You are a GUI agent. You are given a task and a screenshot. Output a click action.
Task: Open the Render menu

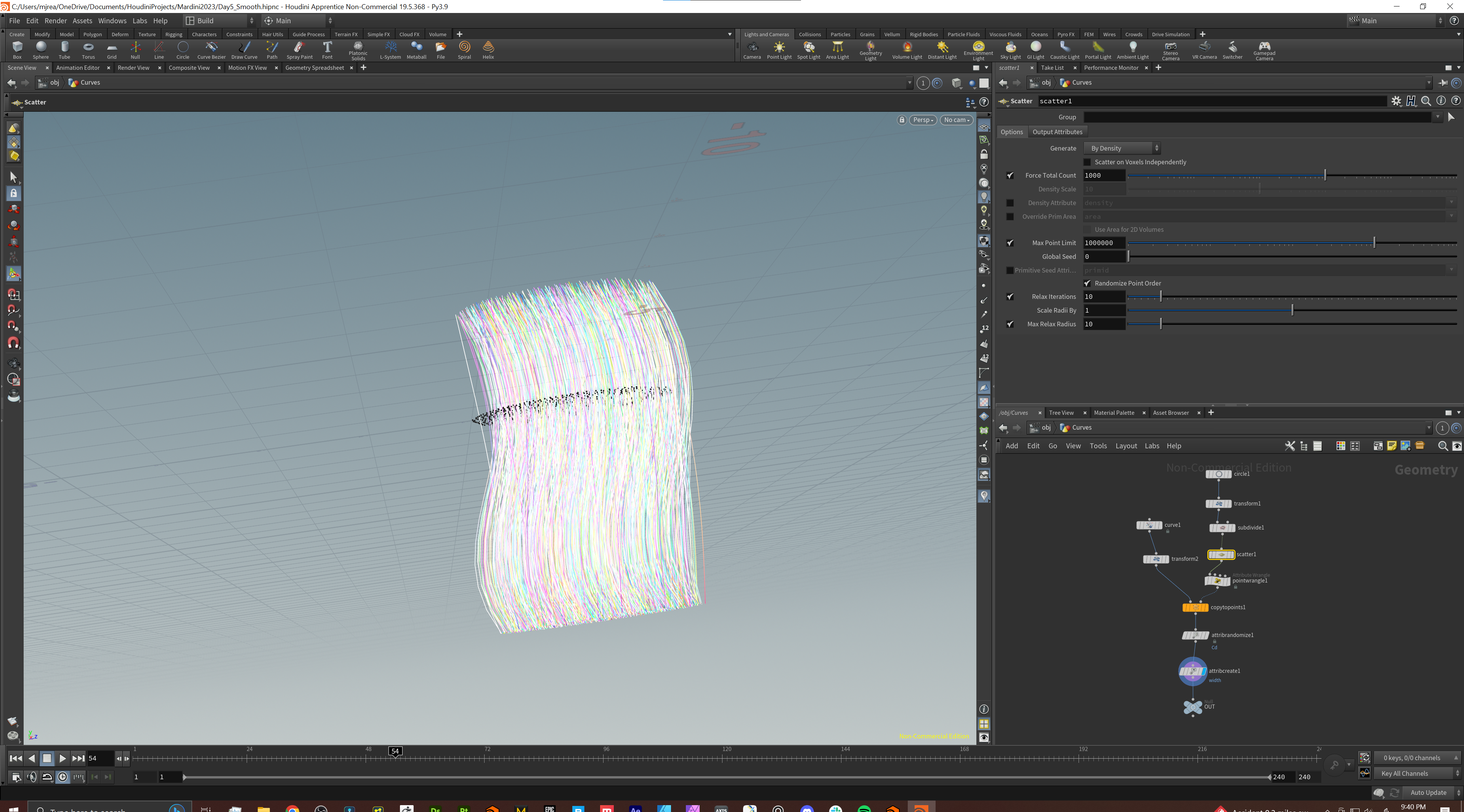pyautogui.click(x=56, y=21)
